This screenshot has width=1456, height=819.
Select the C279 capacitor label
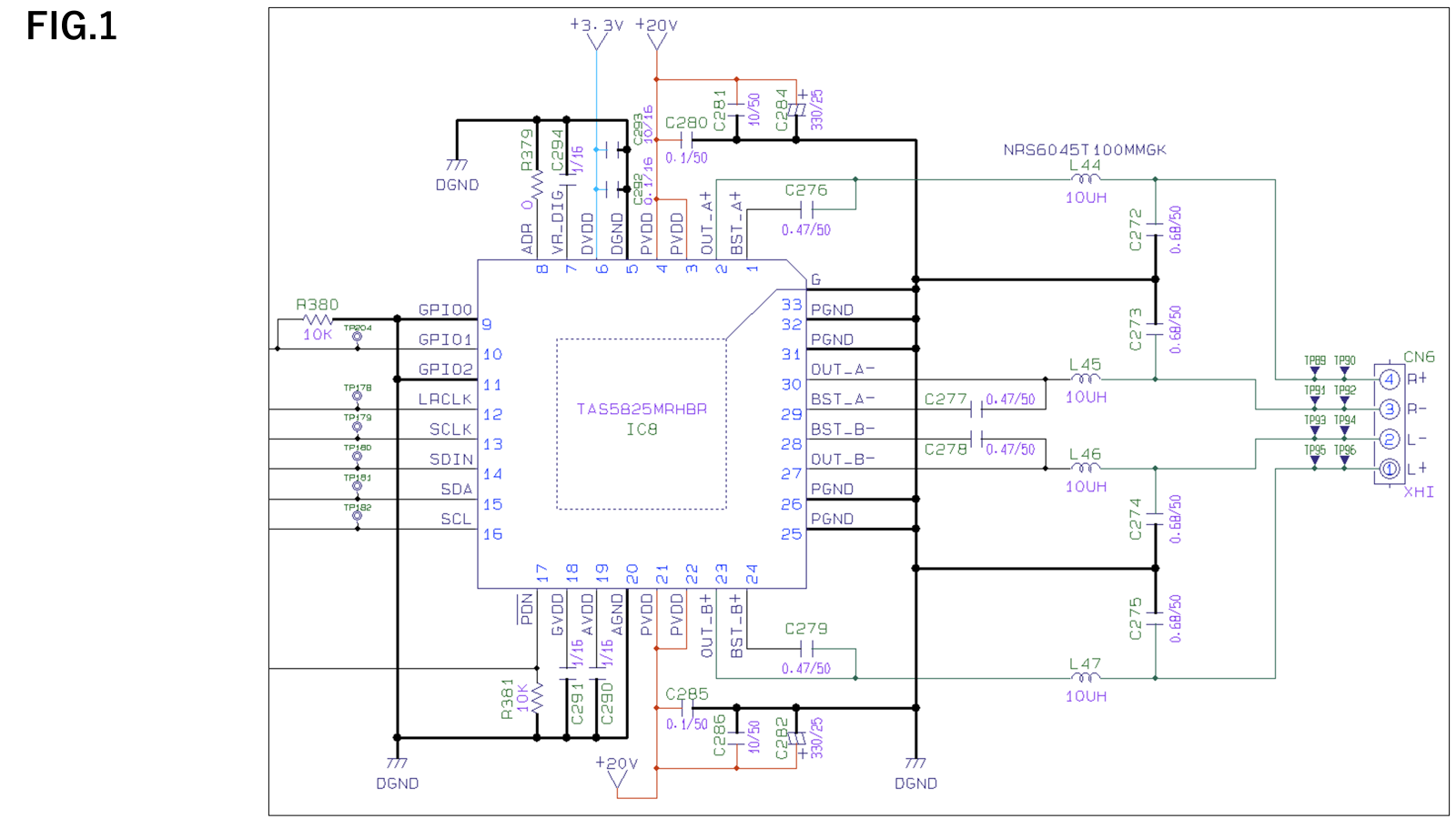(806, 629)
